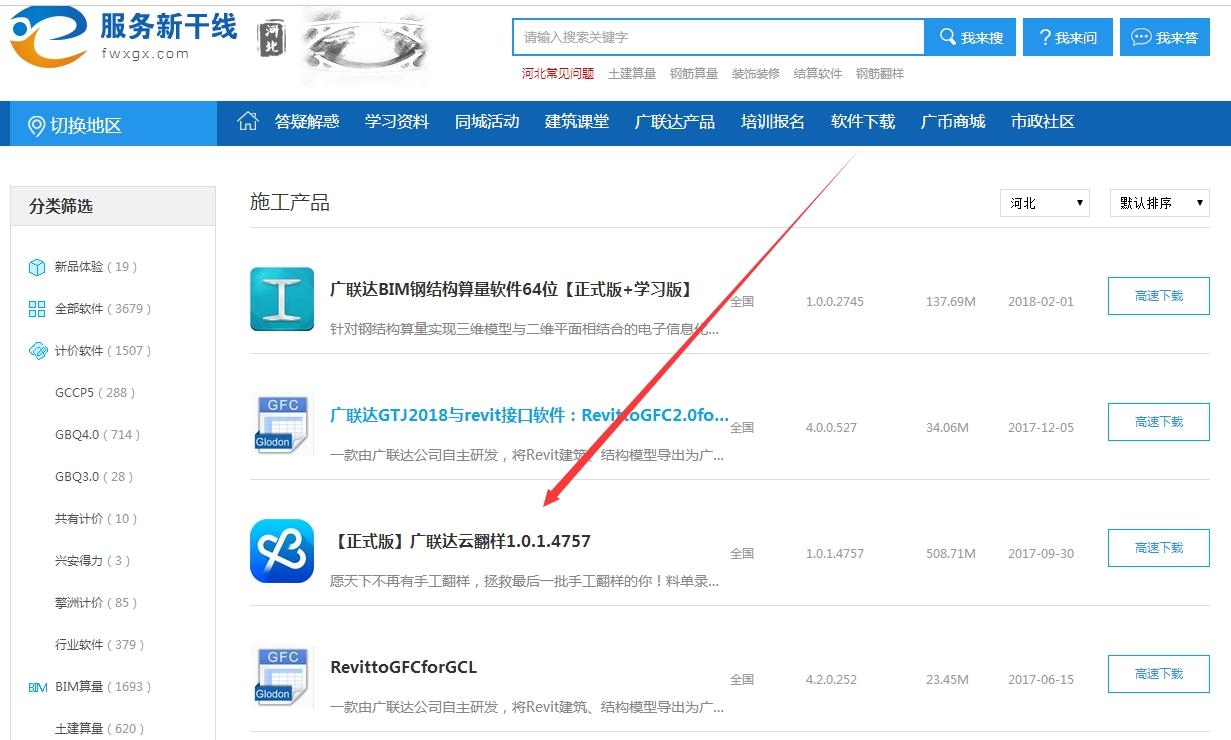Open the 软件下载 menu item

click(863, 121)
